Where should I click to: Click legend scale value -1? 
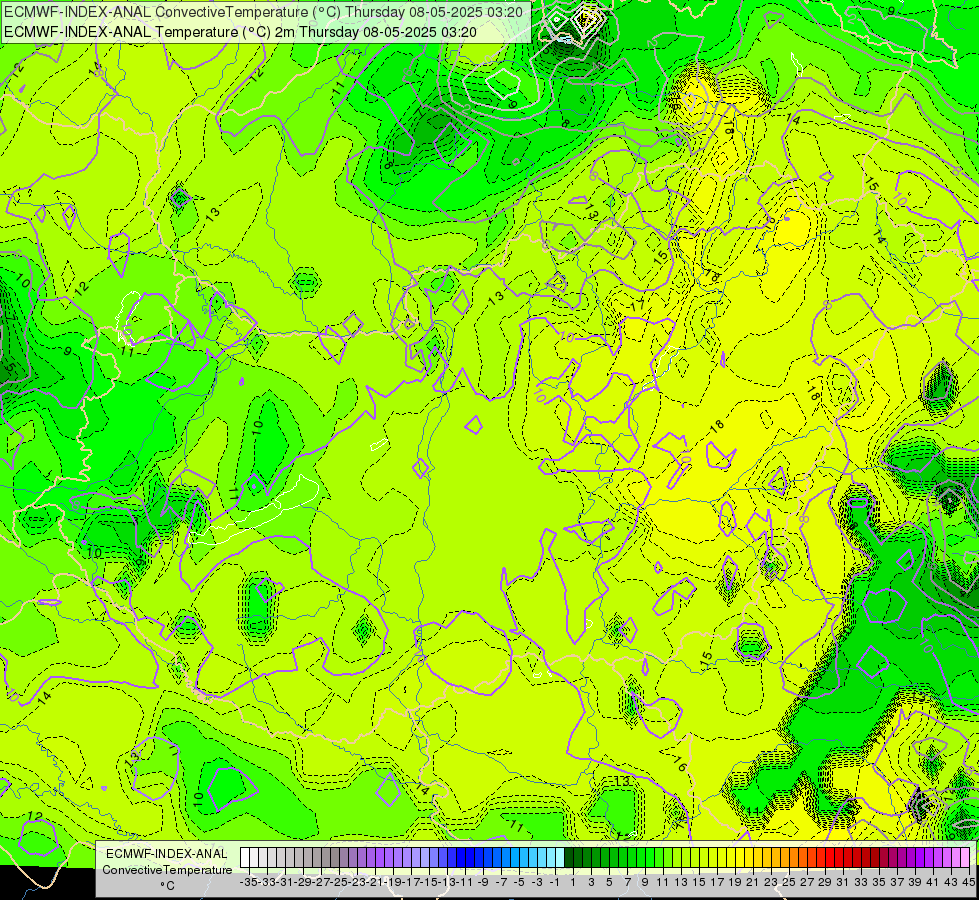click(554, 883)
